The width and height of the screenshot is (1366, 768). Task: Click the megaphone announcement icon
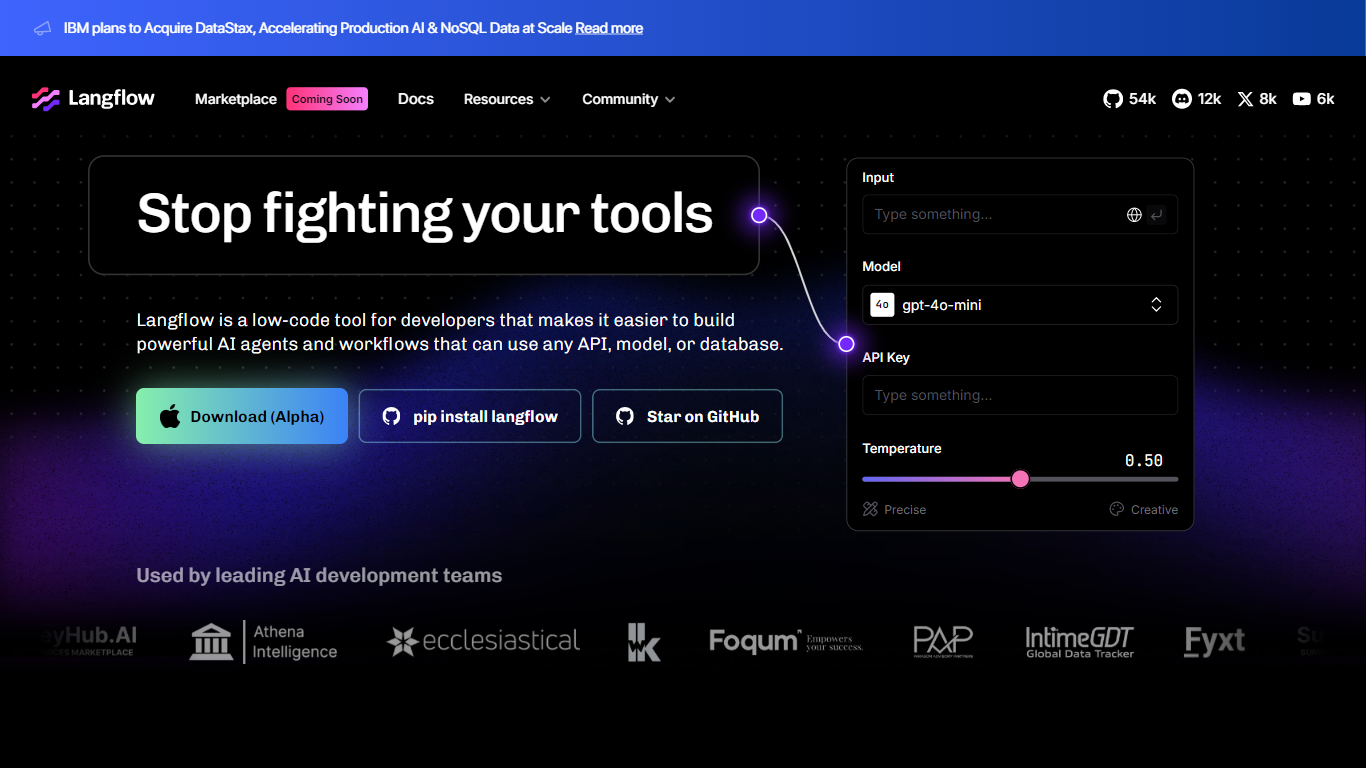pos(42,28)
